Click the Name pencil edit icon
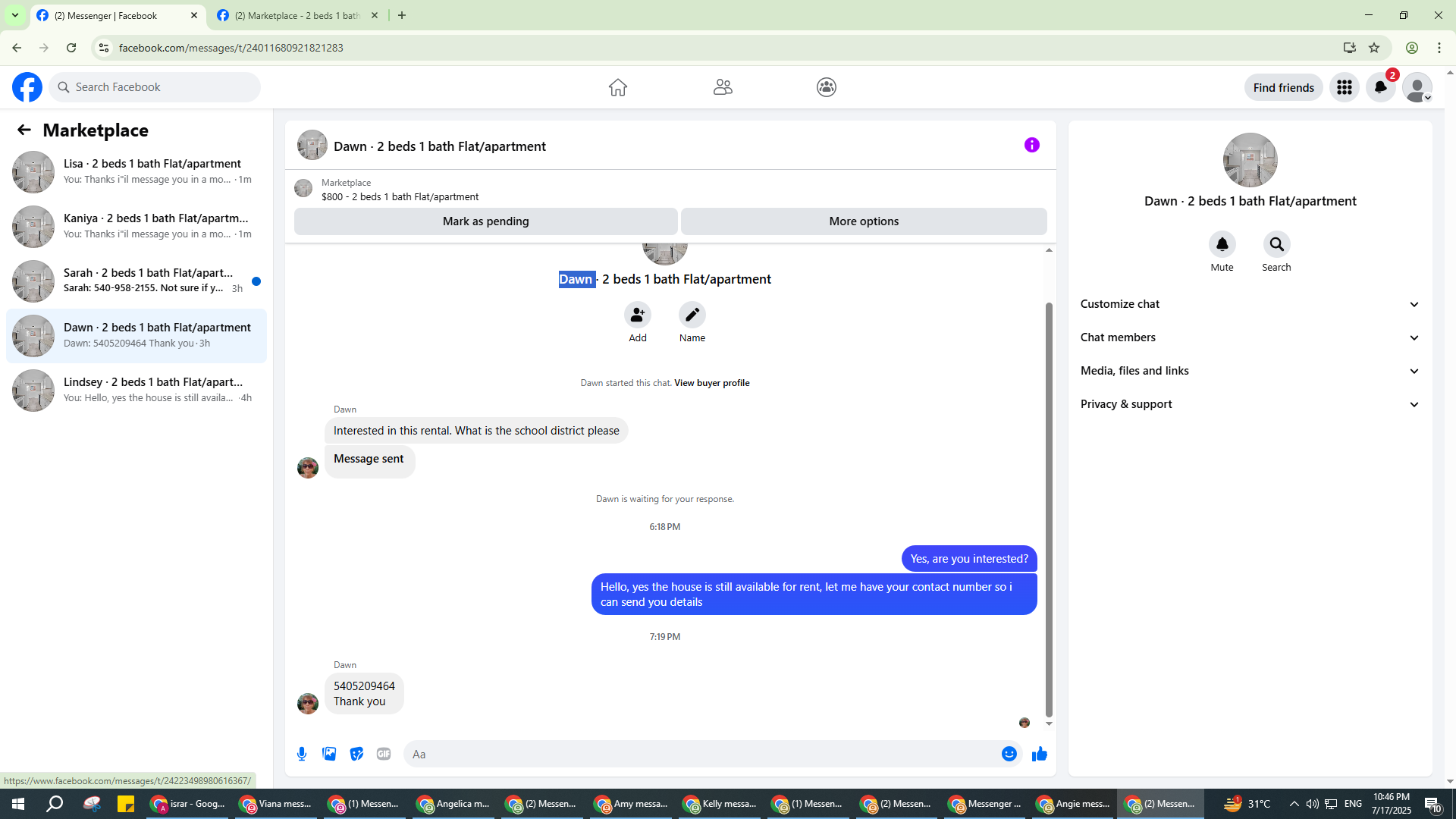Screen dimensions: 1456x819 pos(692,315)
